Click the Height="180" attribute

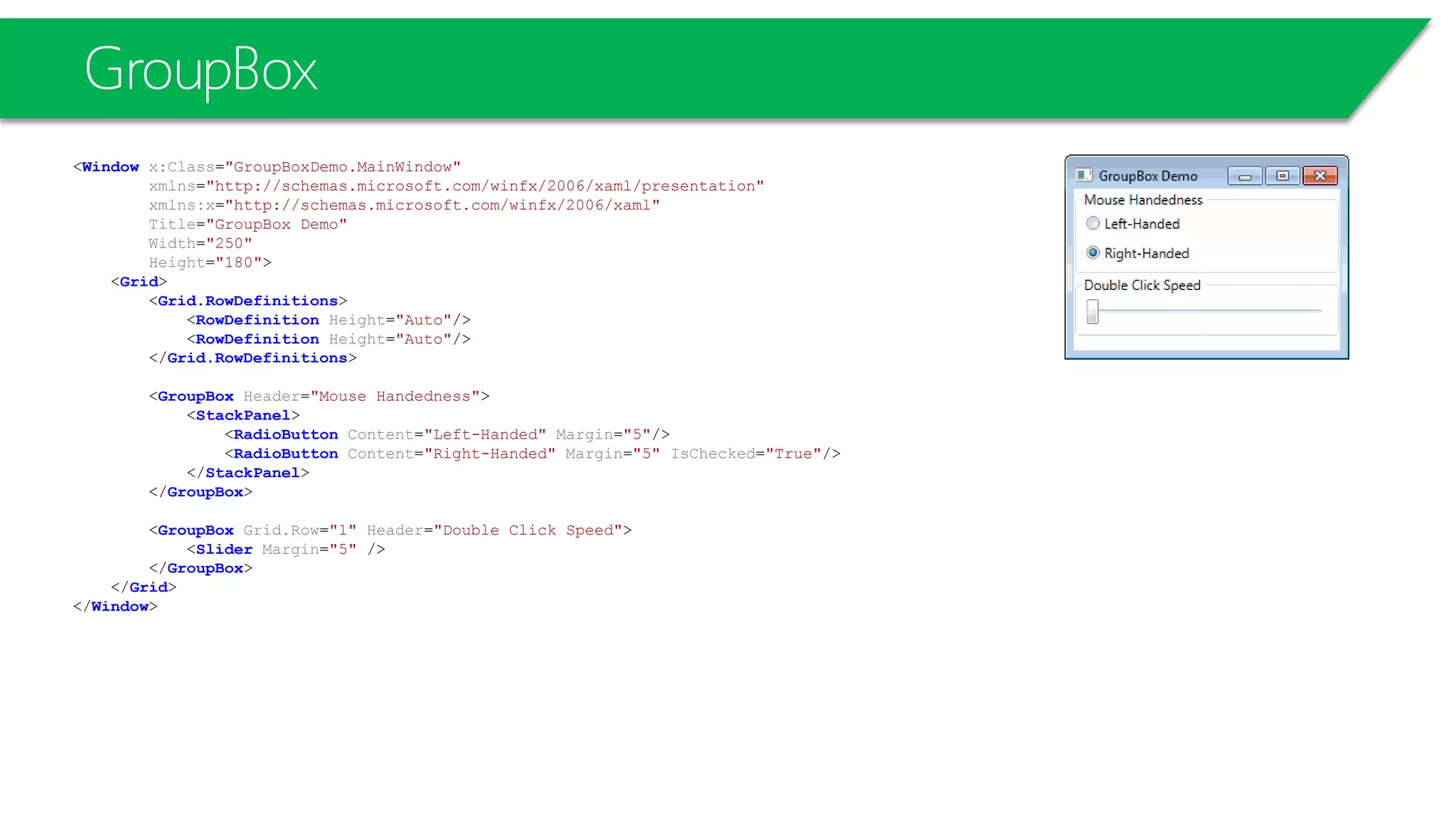tap(205, 263)
